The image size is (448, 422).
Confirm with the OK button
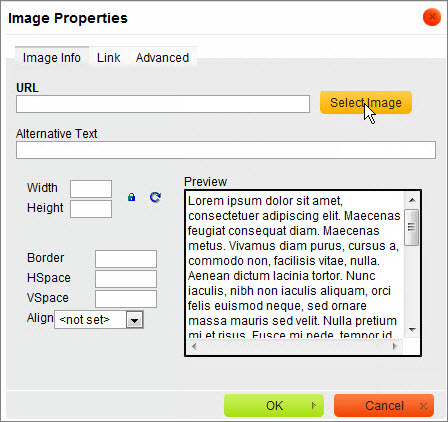[274, 406]
